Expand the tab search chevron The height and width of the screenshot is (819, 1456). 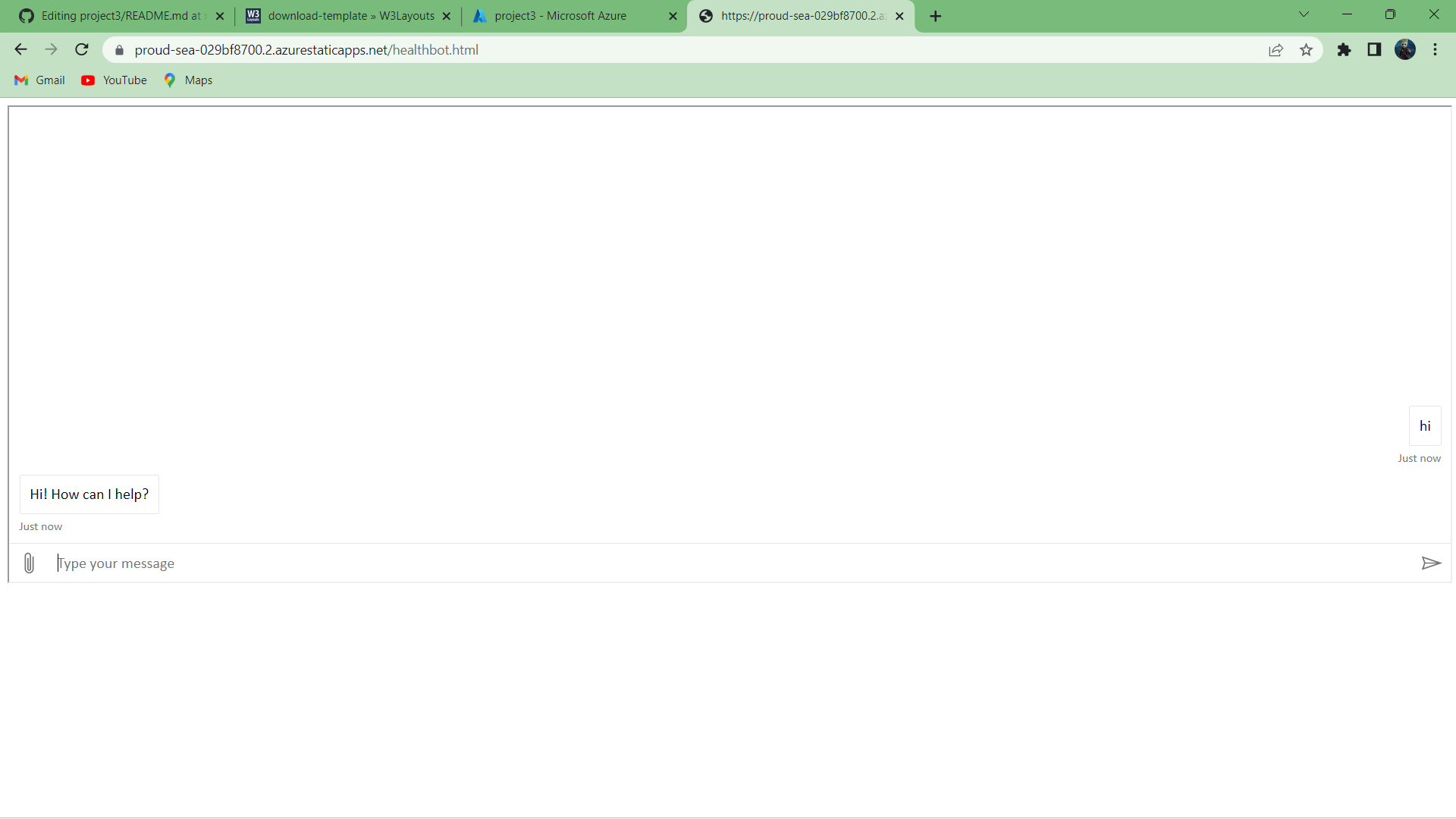point(1304,14)
